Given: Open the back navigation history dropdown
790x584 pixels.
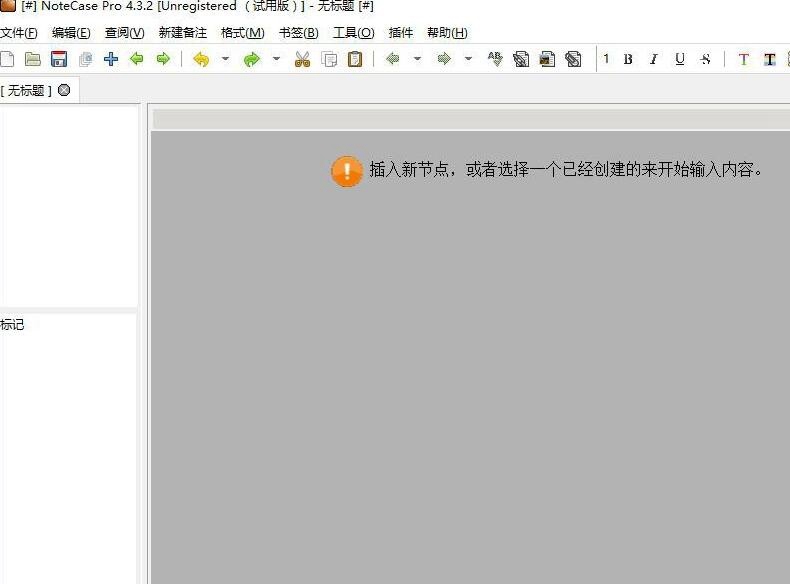Looking at the screenshot, I should pyautogui.click(x=417, y=59).
